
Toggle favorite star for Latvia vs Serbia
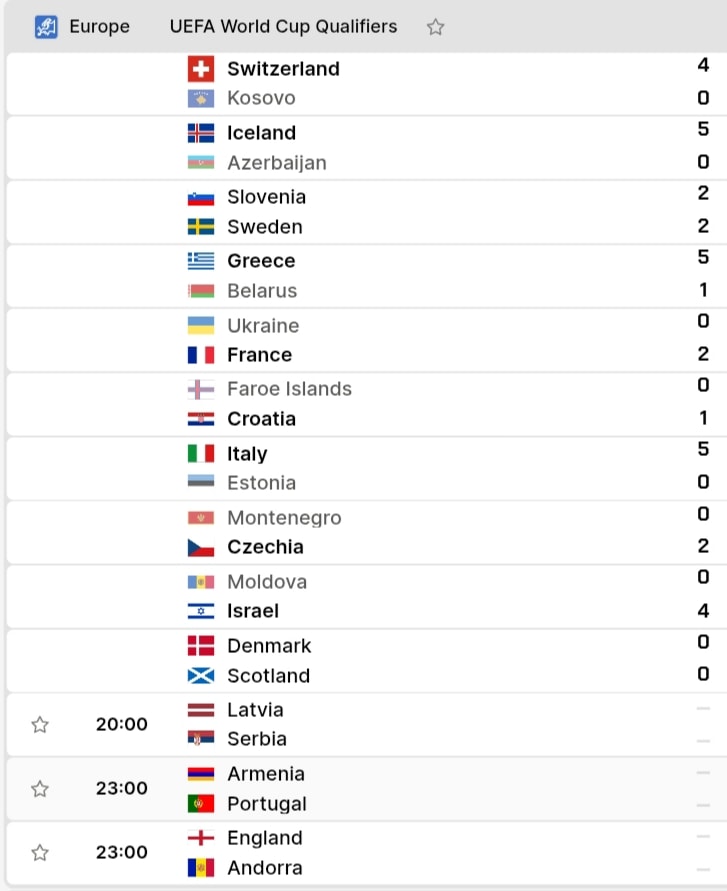tap(40, 725)
